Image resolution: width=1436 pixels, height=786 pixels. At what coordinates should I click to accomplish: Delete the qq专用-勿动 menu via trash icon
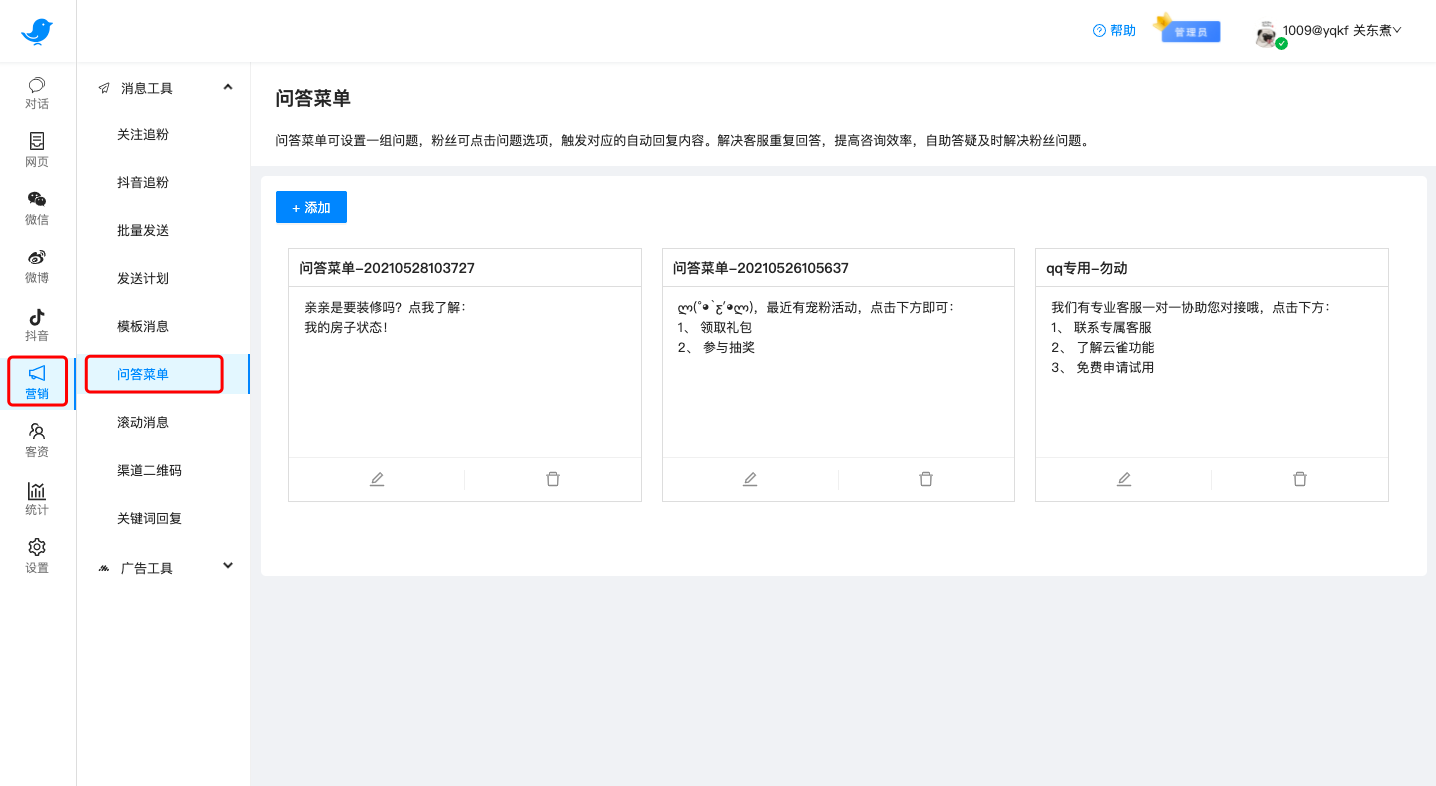[x=1299, y=479]
